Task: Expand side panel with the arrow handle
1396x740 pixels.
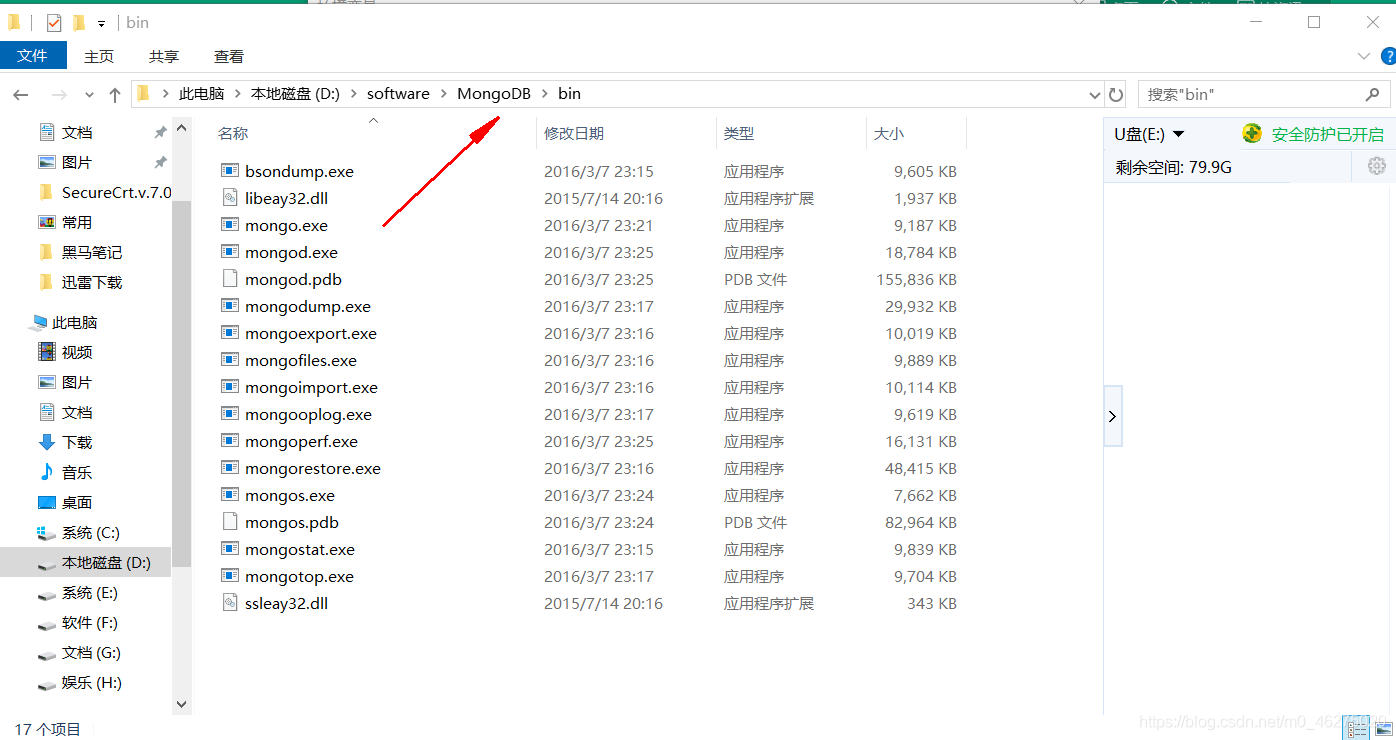Action: click(1113, 416)
